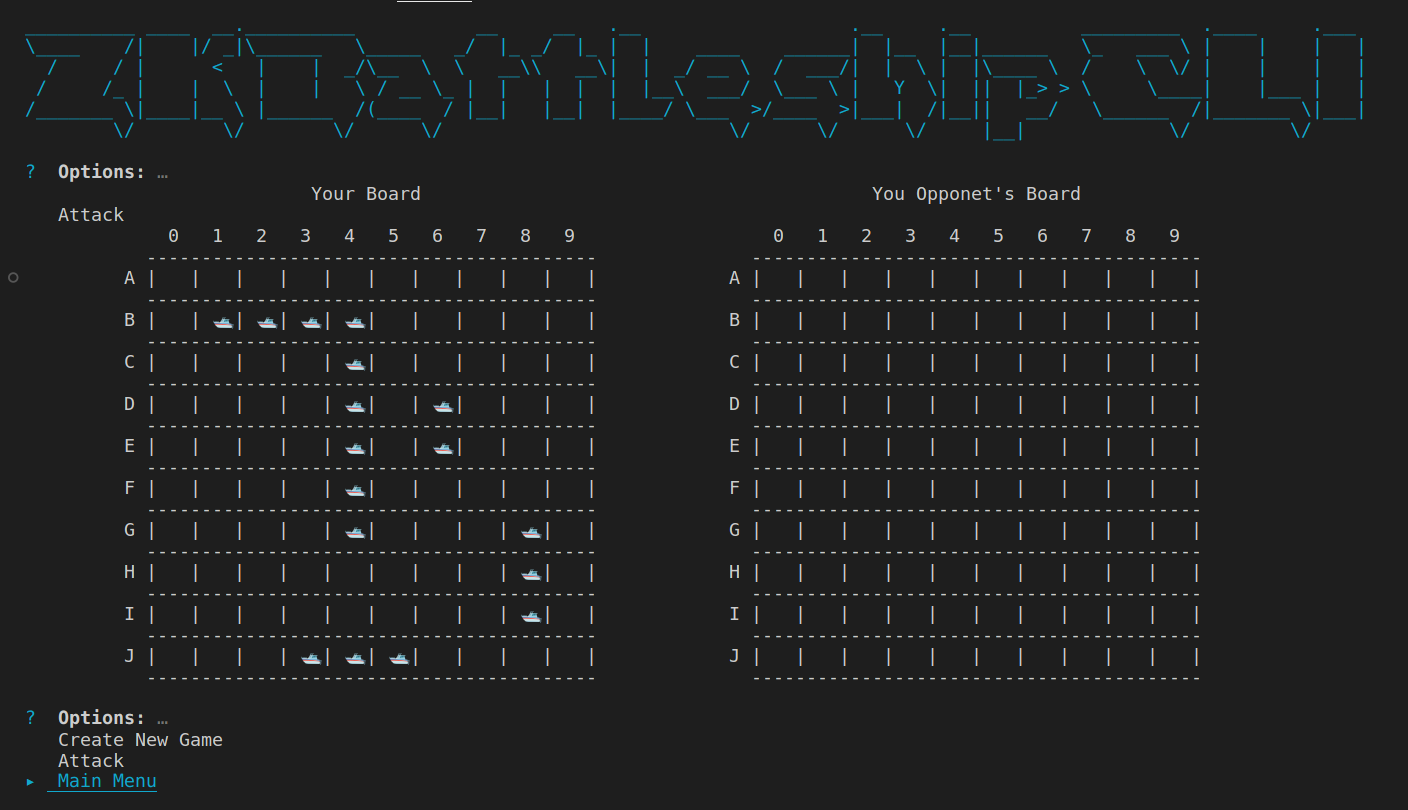The width and height of the screenshot is (1408, 810).
Task: Click the ship icon at J3 on Your Board
Action: pyautogui.click(x=311, y=658)
